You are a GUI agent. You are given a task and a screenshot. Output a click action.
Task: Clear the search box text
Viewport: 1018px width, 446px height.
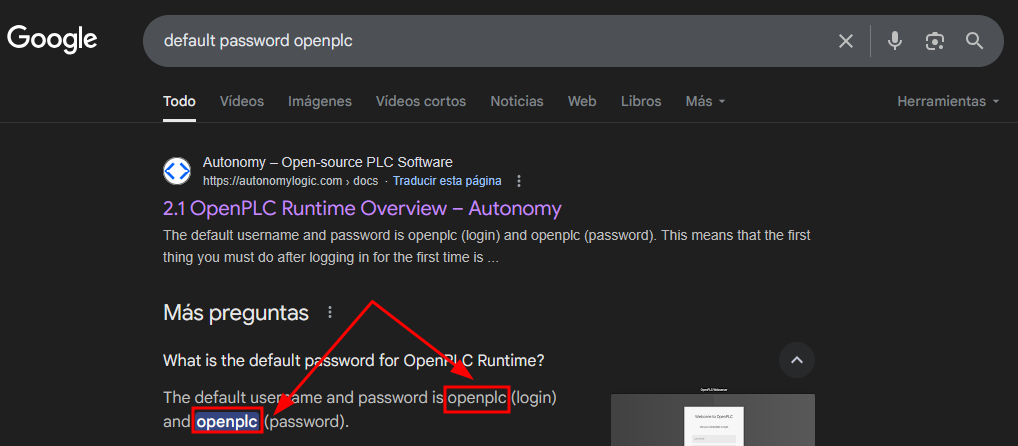(x=846, y=41)
